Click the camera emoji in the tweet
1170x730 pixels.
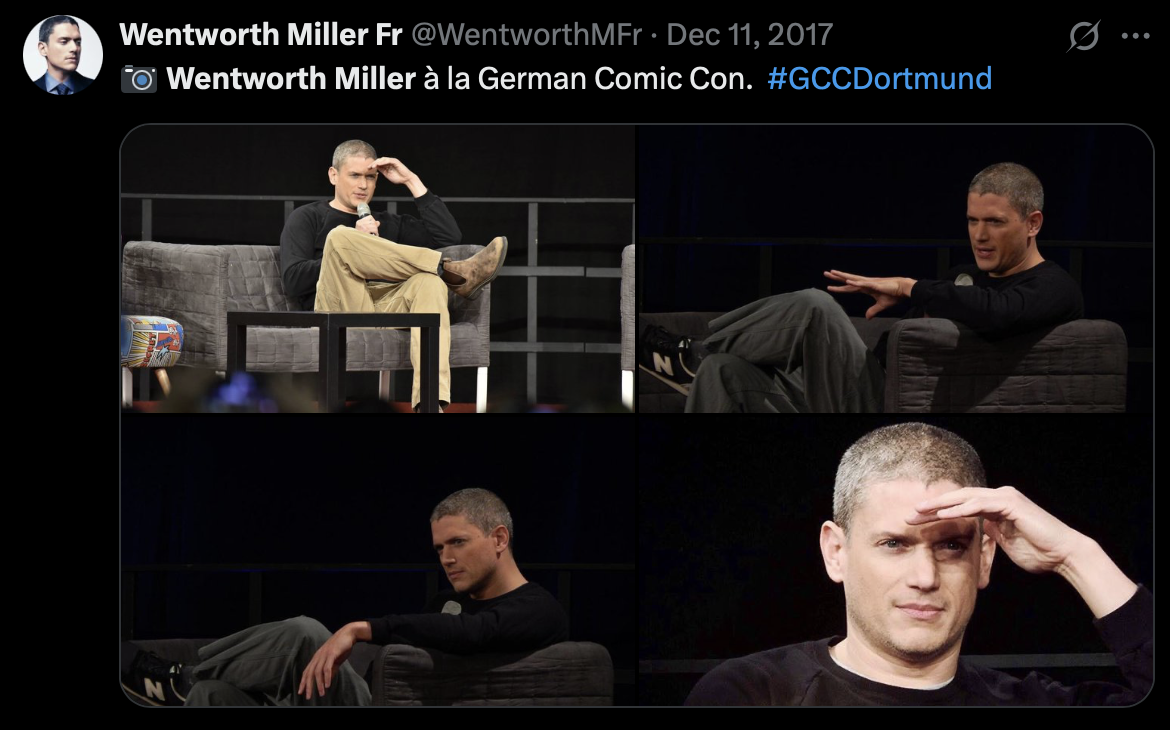tap(139, 78)
